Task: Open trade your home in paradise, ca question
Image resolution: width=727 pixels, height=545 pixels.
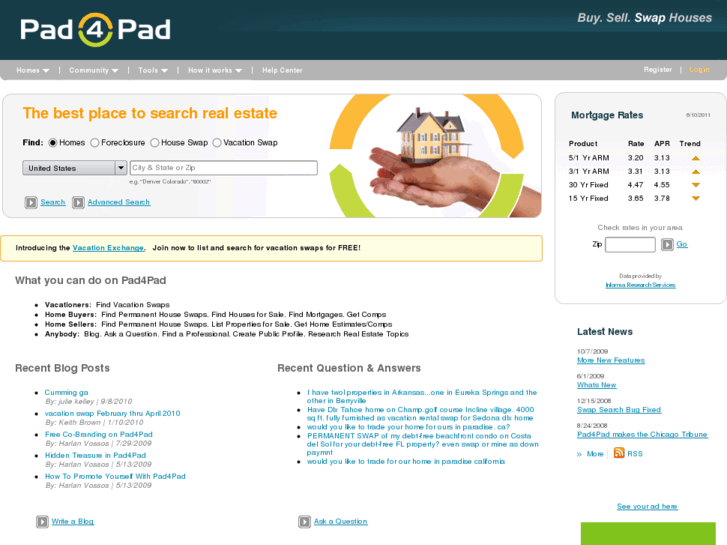Action: 408,427
